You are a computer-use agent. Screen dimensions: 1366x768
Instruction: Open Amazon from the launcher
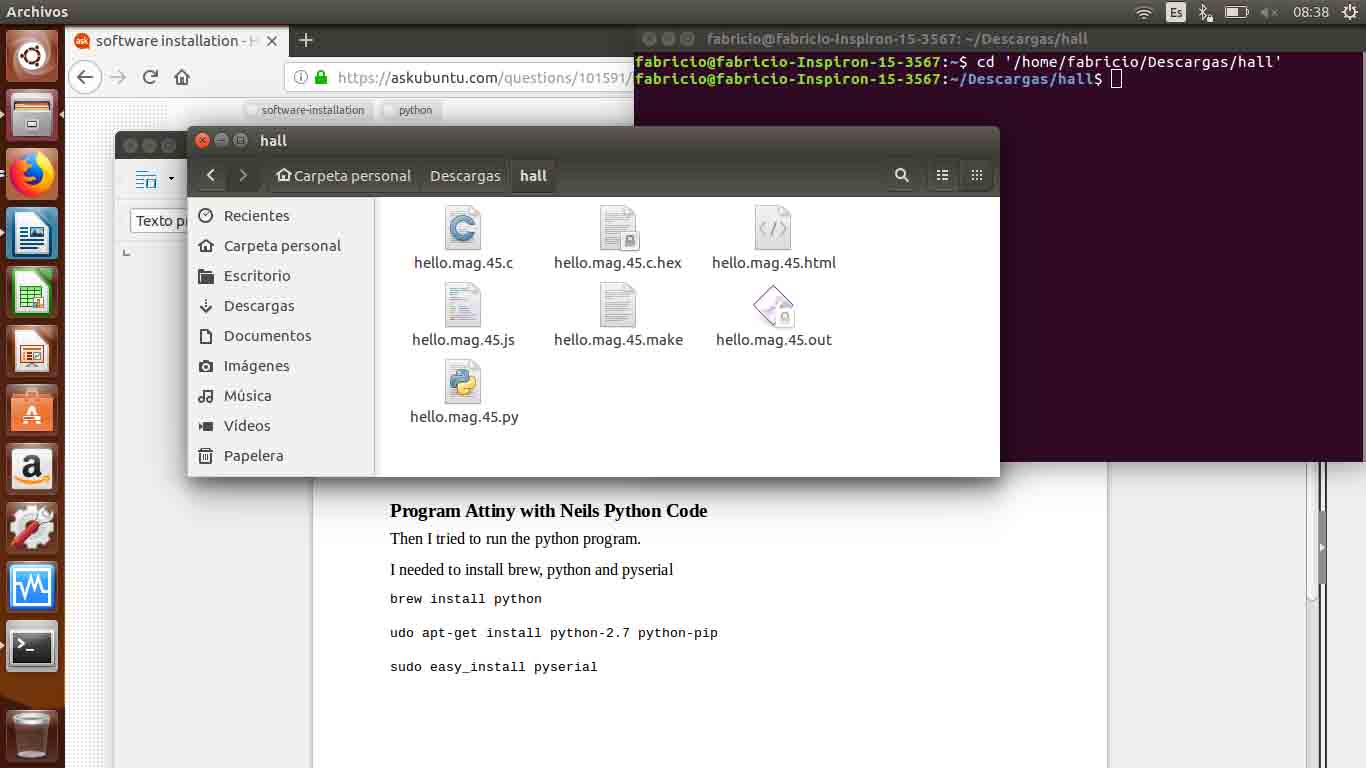(x=32, y=470)
